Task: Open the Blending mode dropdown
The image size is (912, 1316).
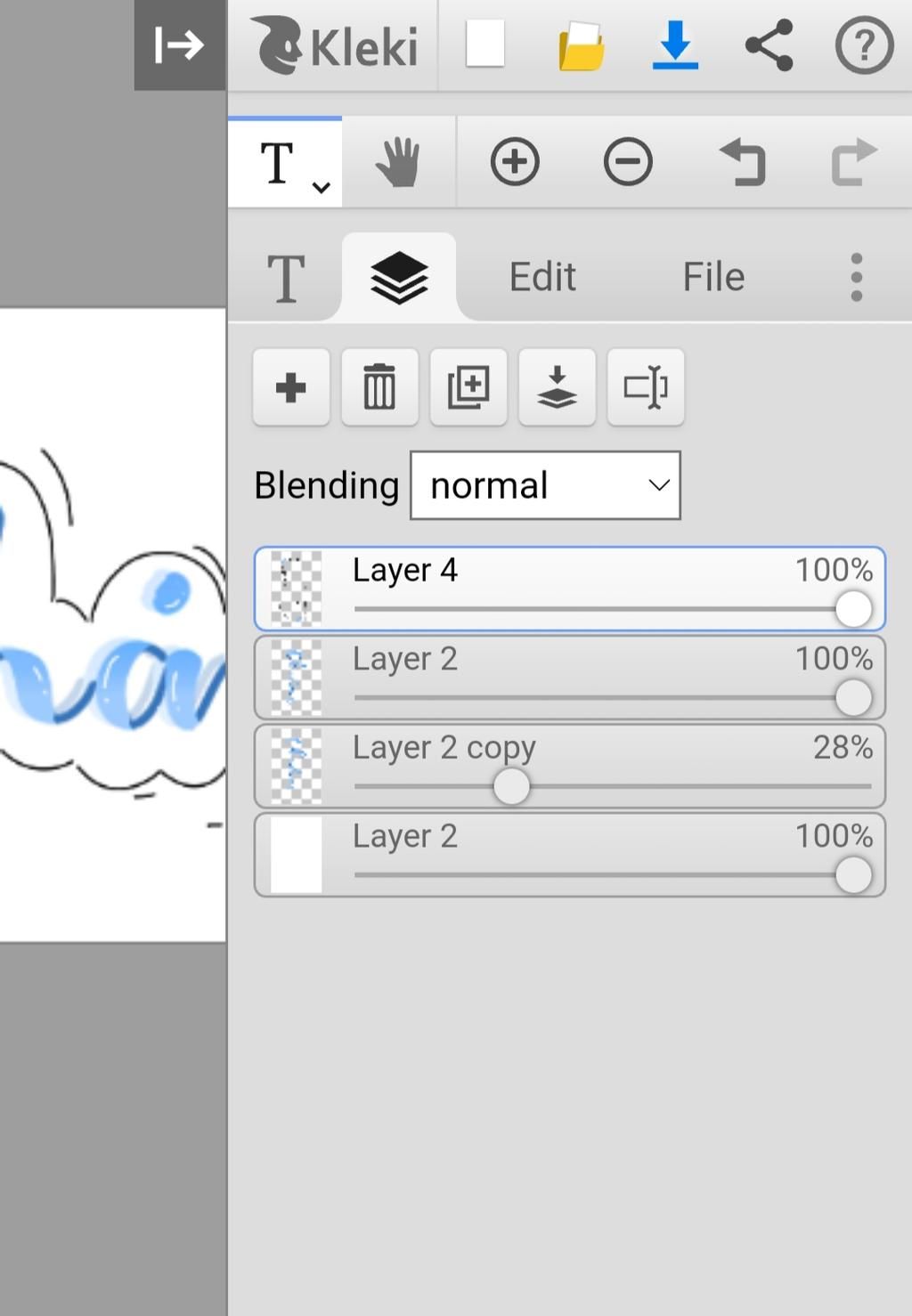Action: coord(545,485)
